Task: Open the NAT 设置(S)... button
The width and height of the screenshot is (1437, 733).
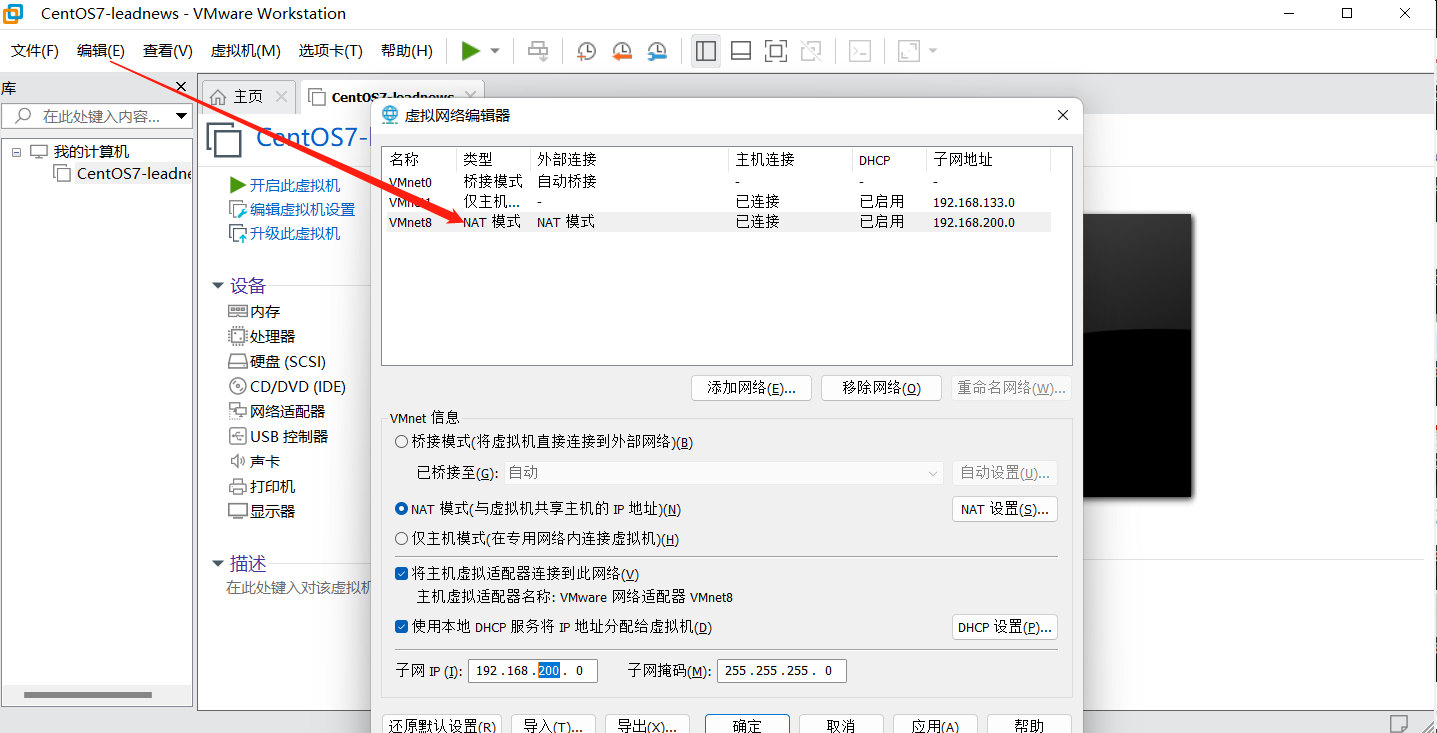Action: pos(1004,509)
